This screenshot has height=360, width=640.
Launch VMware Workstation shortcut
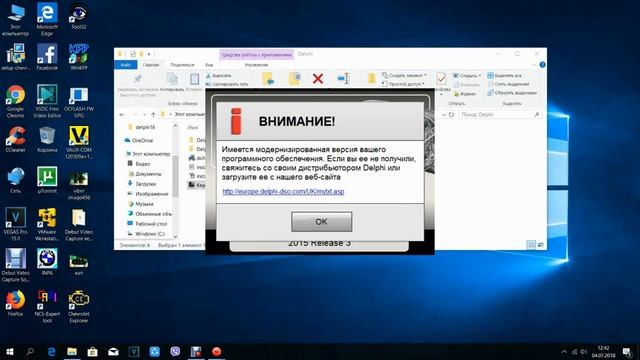(x=47, y=223)
